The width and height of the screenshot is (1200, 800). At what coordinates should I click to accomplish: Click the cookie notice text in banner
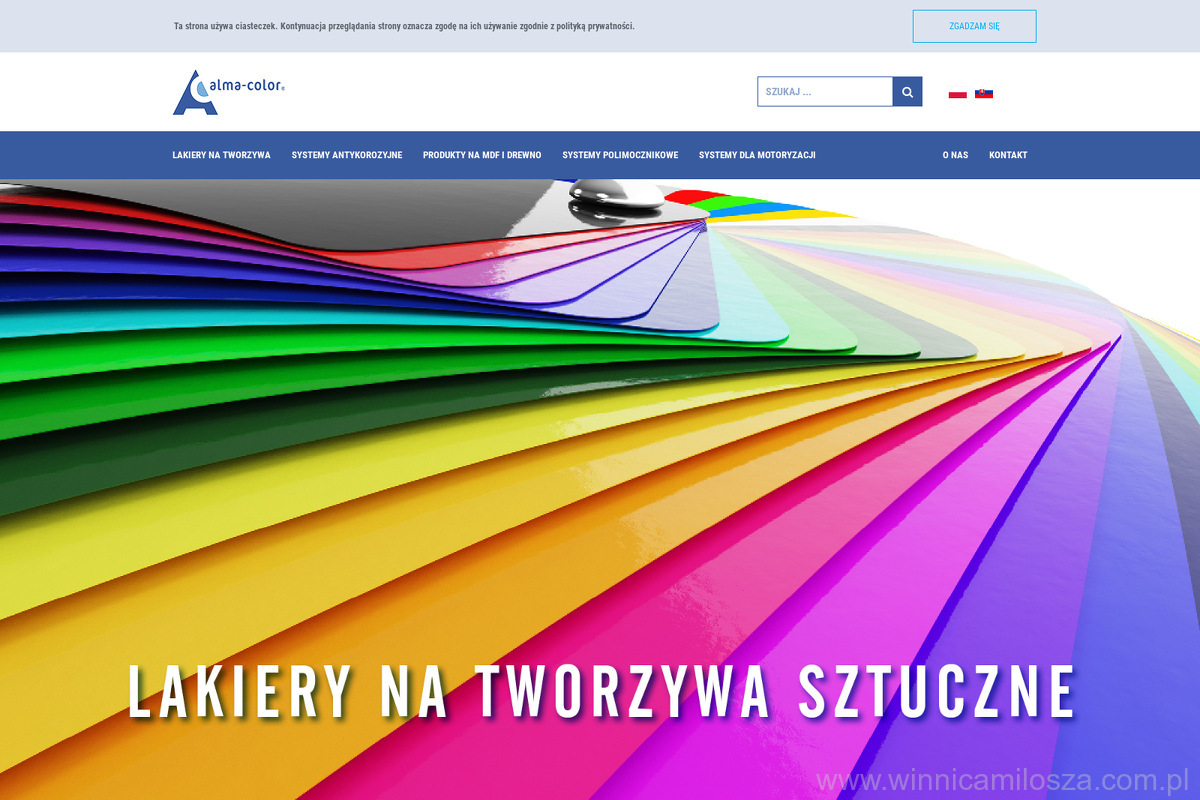404,26
